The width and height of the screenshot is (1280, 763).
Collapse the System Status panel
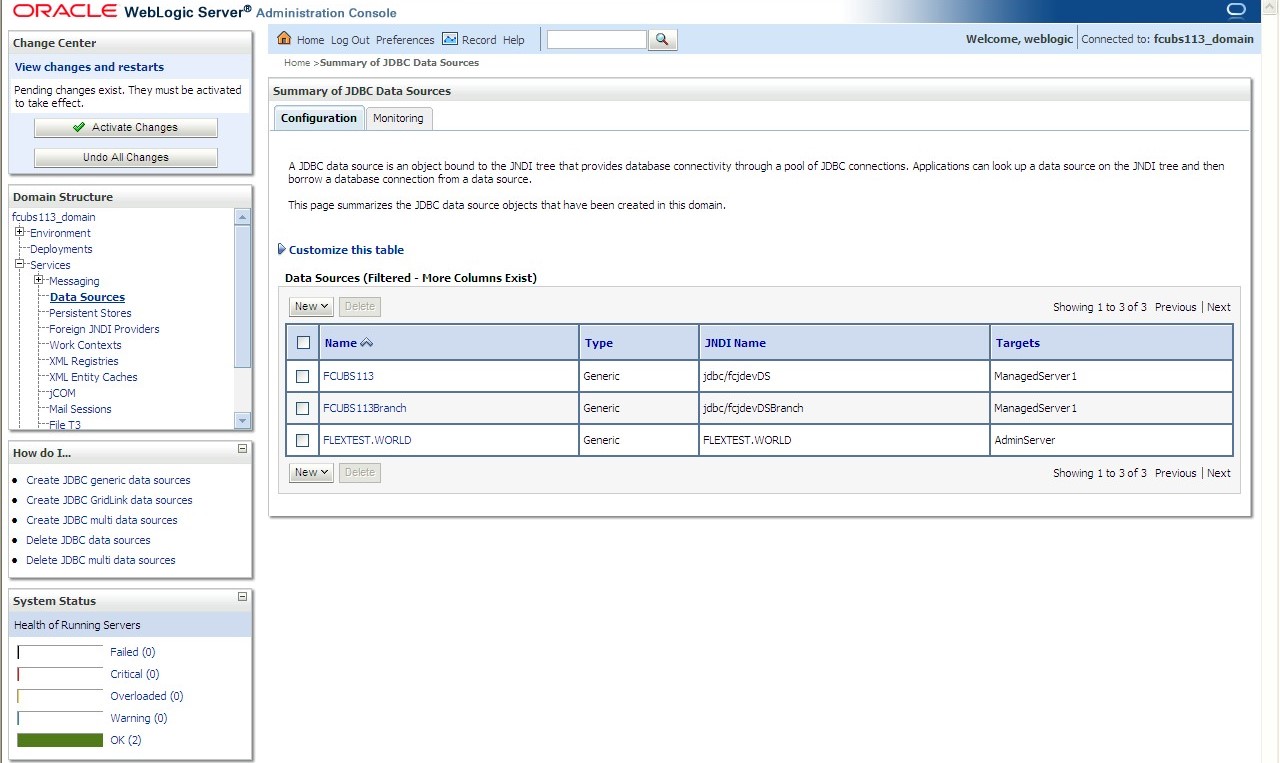pyautogui.click(x=241, y=597)
